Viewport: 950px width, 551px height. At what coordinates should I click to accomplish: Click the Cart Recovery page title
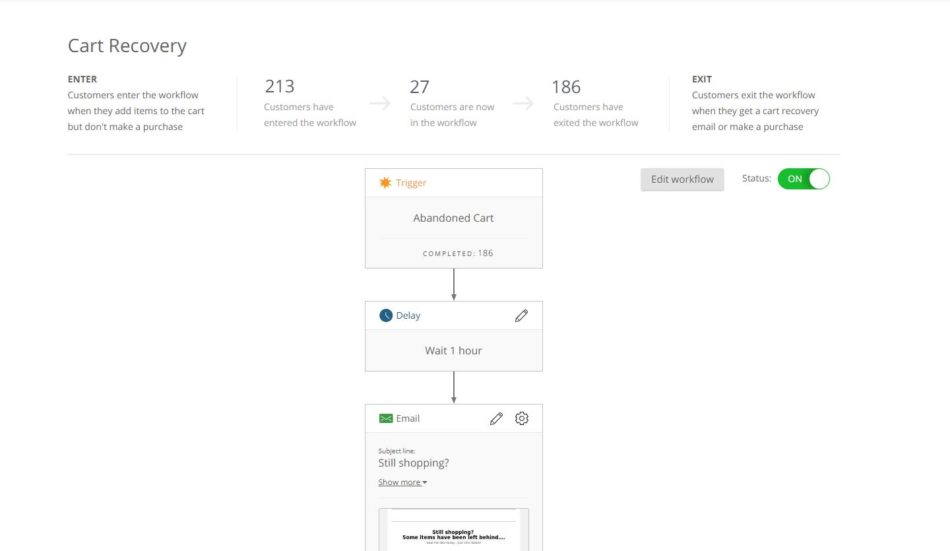[x=127, y=46]
